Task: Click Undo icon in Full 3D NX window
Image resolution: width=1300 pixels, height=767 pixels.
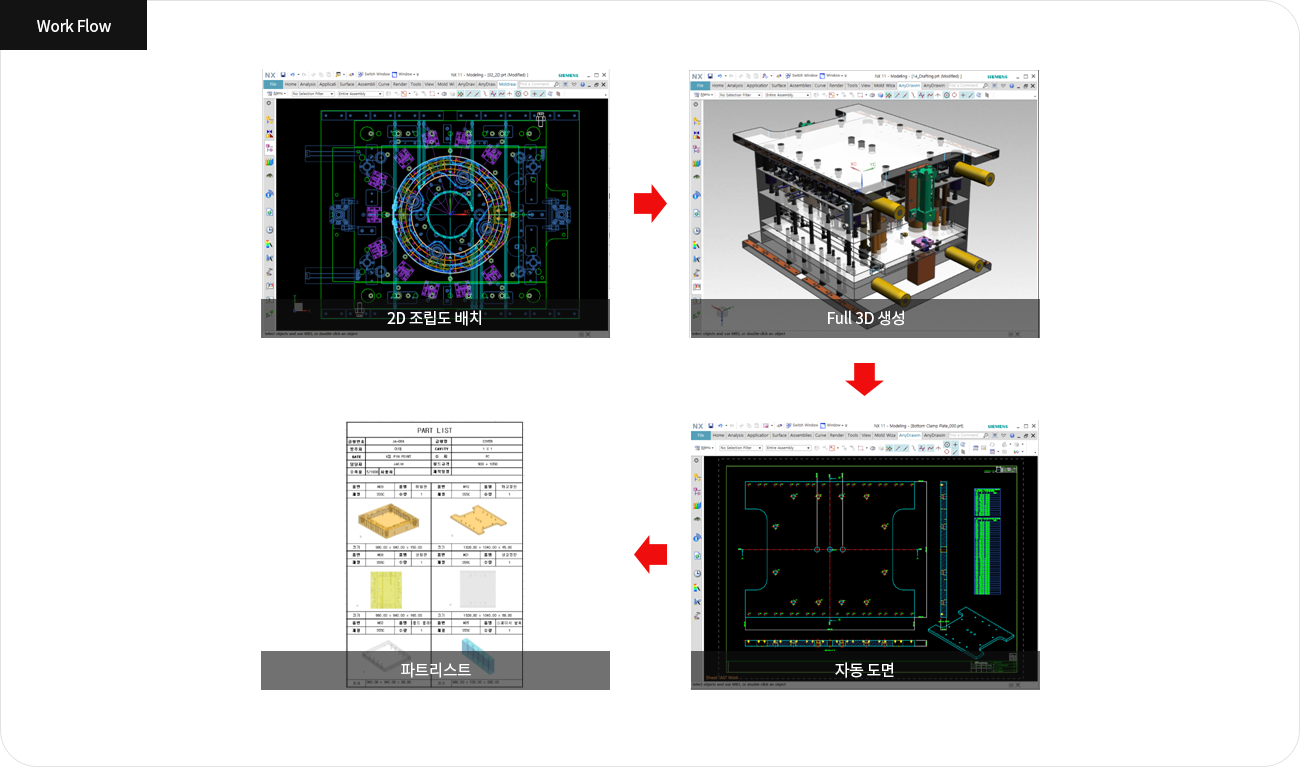Action: pyautogui.click(x=720, y=76)
